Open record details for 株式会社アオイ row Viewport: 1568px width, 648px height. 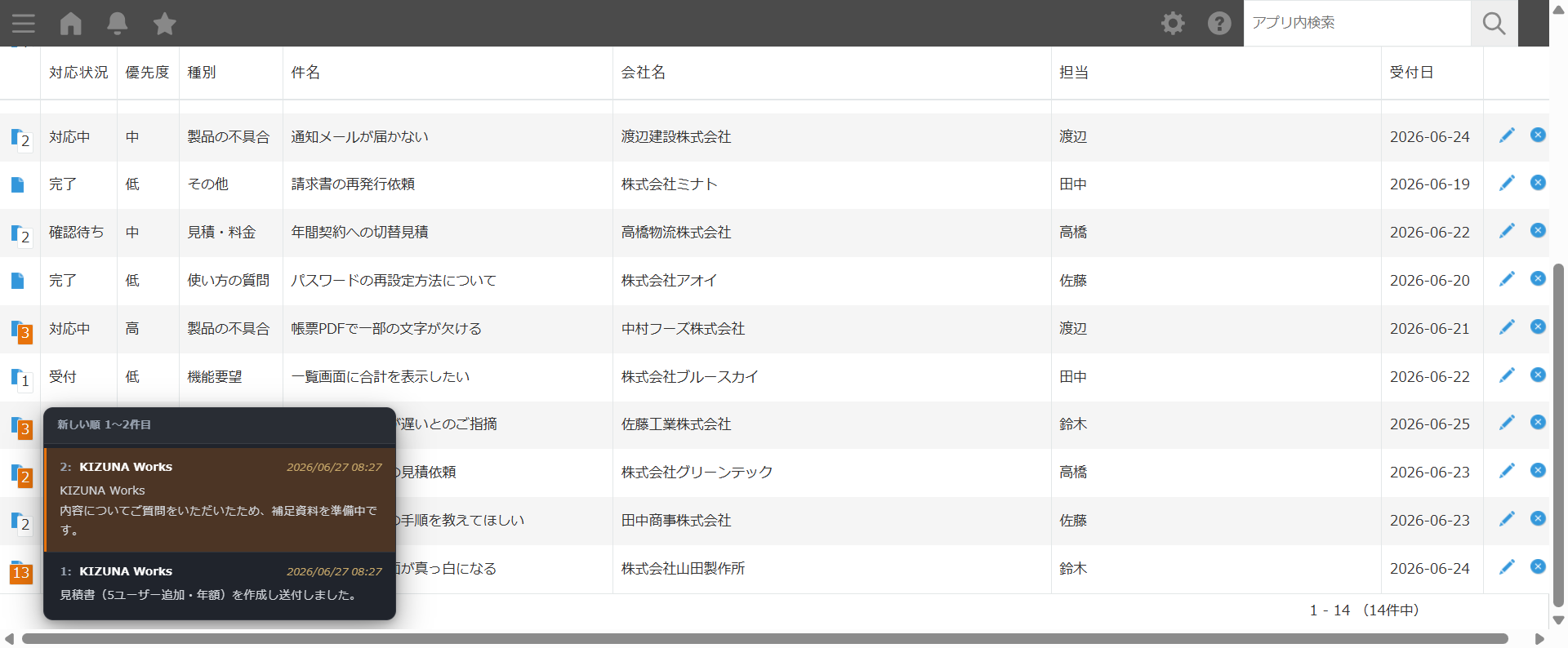click(x=17, y=281)
